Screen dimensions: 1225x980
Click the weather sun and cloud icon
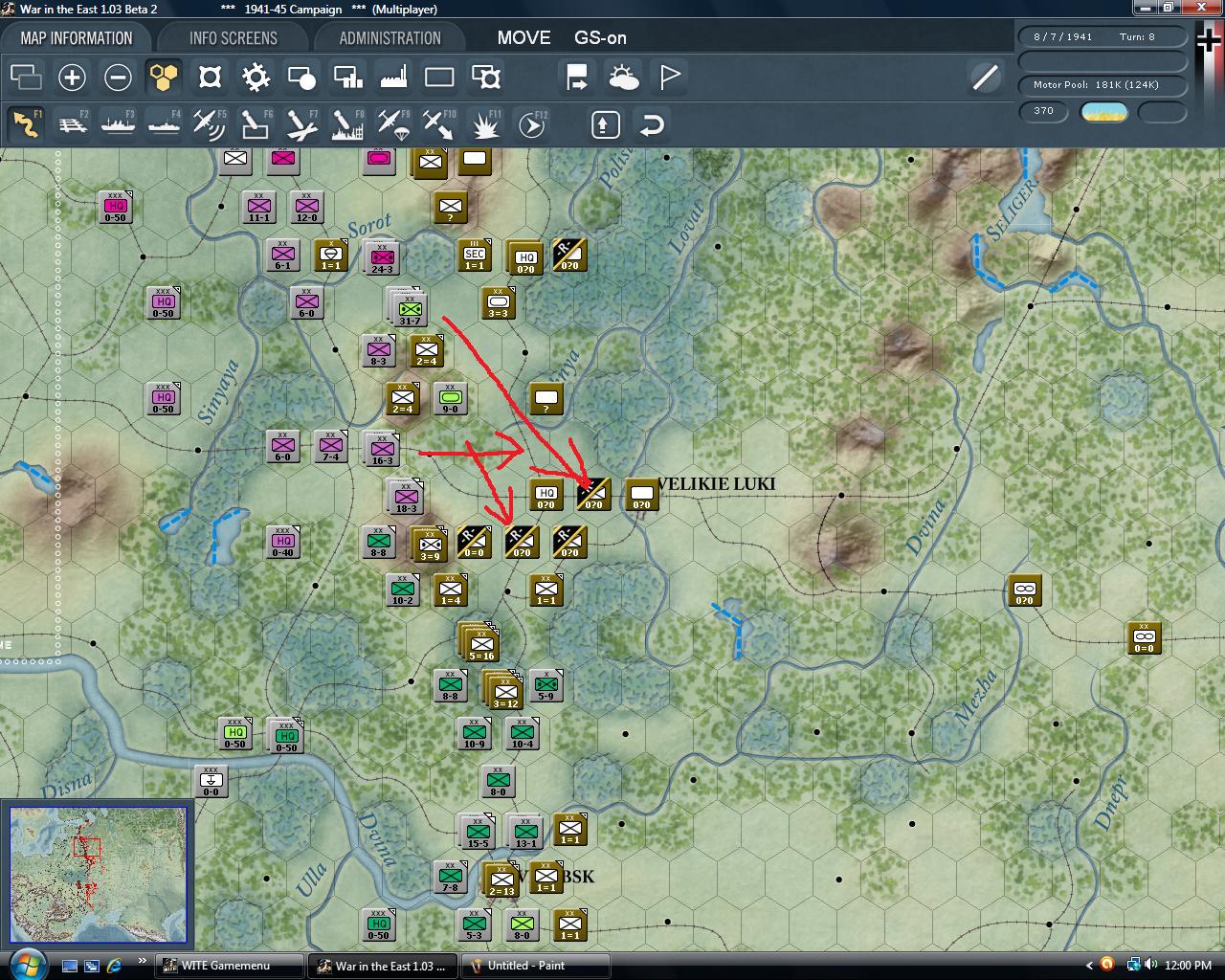(x=623, y=78)
